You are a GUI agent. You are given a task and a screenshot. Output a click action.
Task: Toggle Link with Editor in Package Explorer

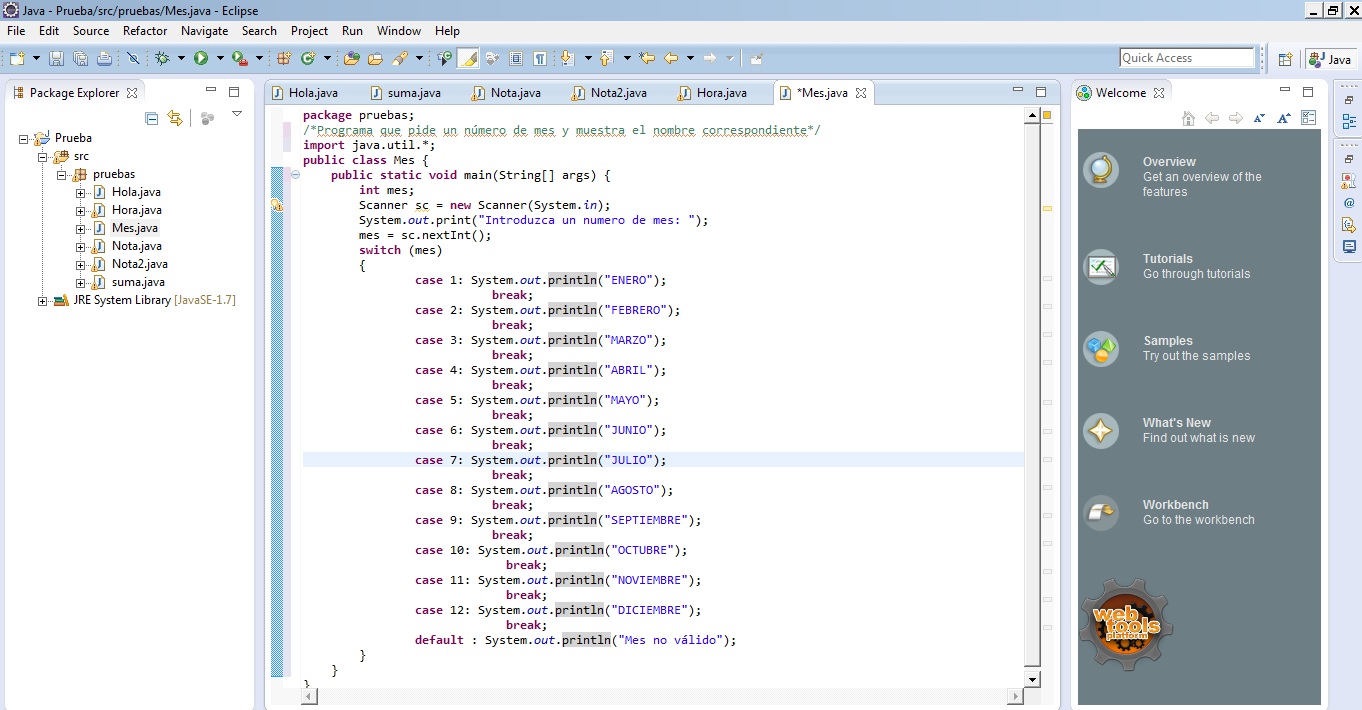pos(175,117)
